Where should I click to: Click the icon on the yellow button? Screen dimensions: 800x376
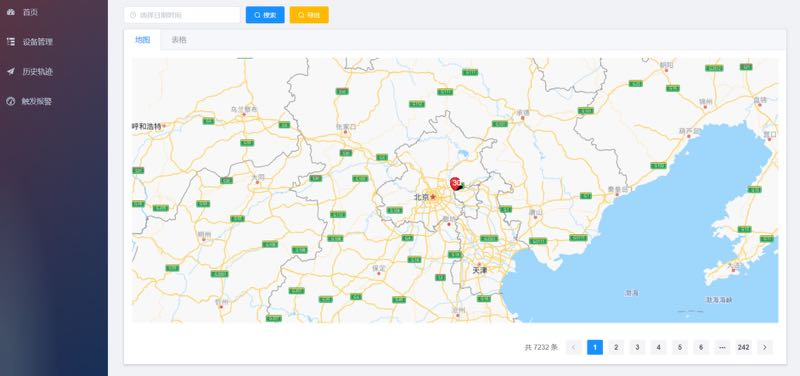[x=301, y=15]
